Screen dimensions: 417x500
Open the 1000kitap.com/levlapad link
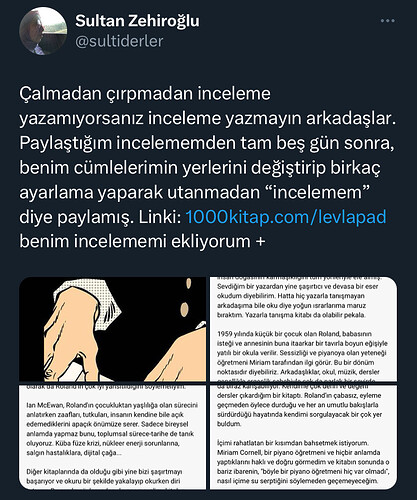point(286,217)
